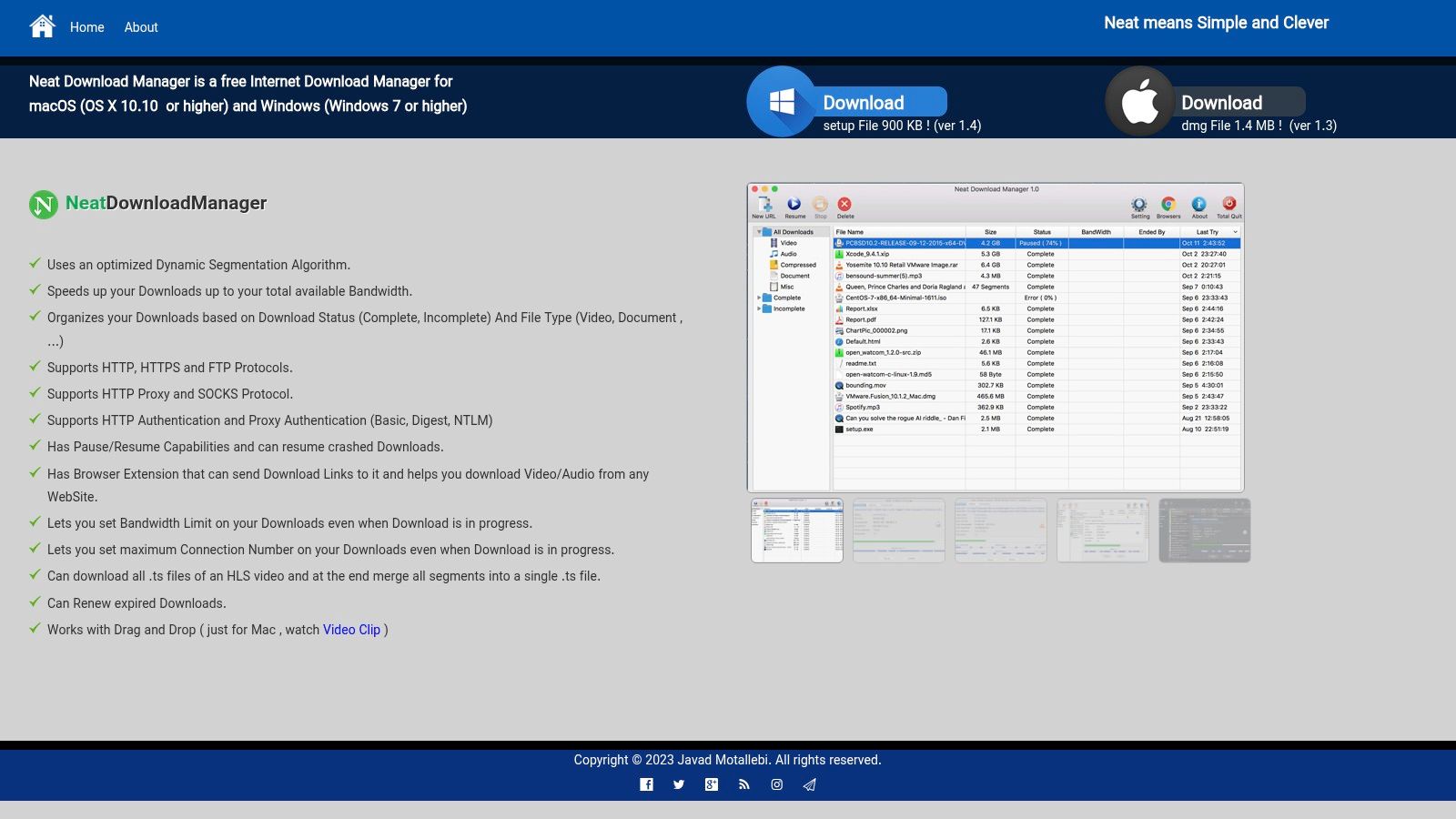This screenshot has height=819, width=1456.
Task: Click the About info icon
Action: (x=1198, y=205)
